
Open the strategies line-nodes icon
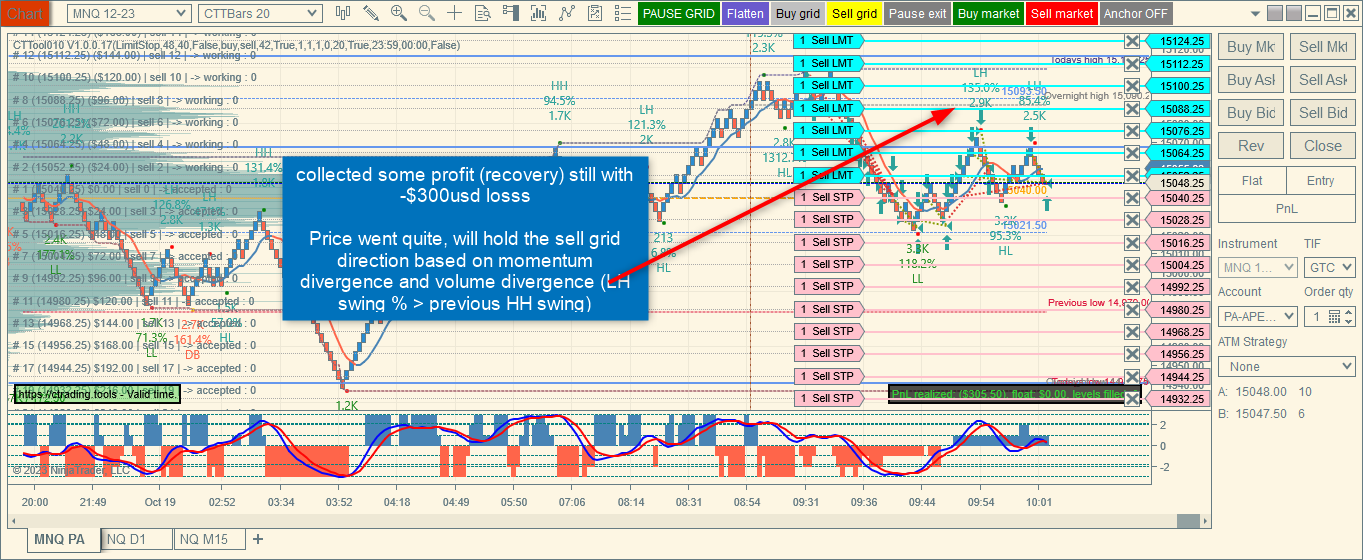point(567,13)
